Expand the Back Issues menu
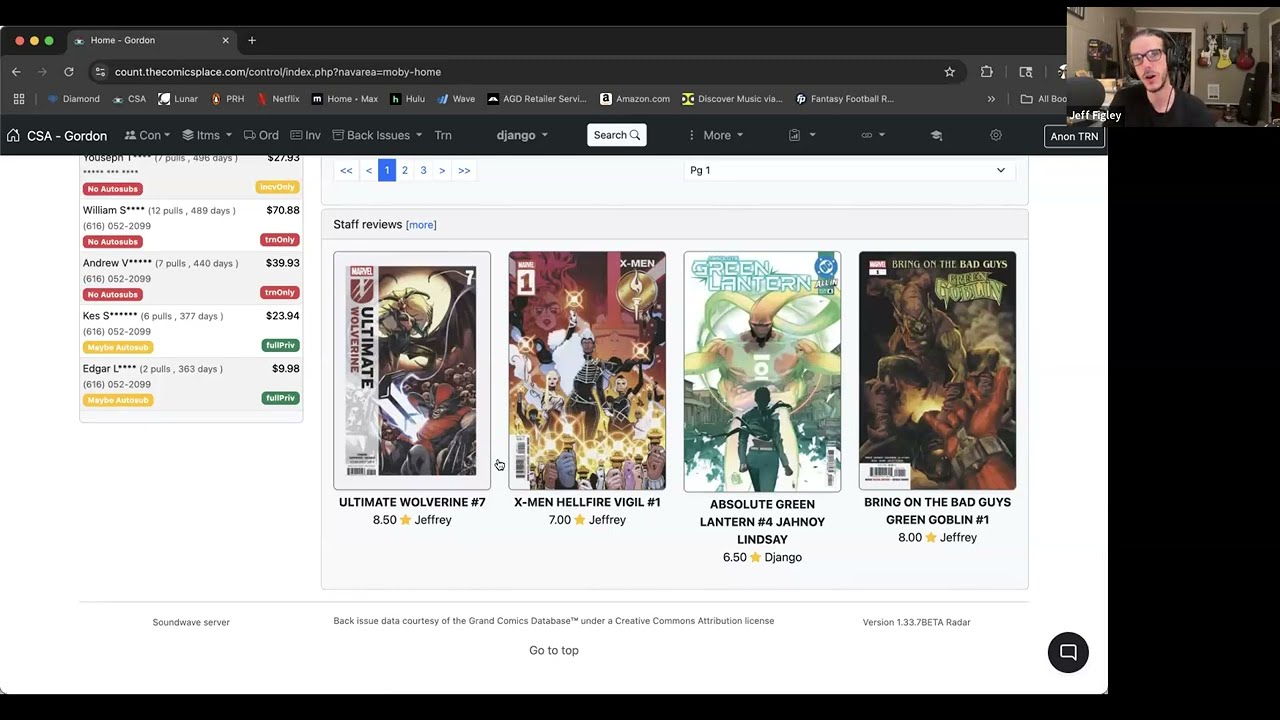This screenshot has height=720, width=1280. click(377, 135)
